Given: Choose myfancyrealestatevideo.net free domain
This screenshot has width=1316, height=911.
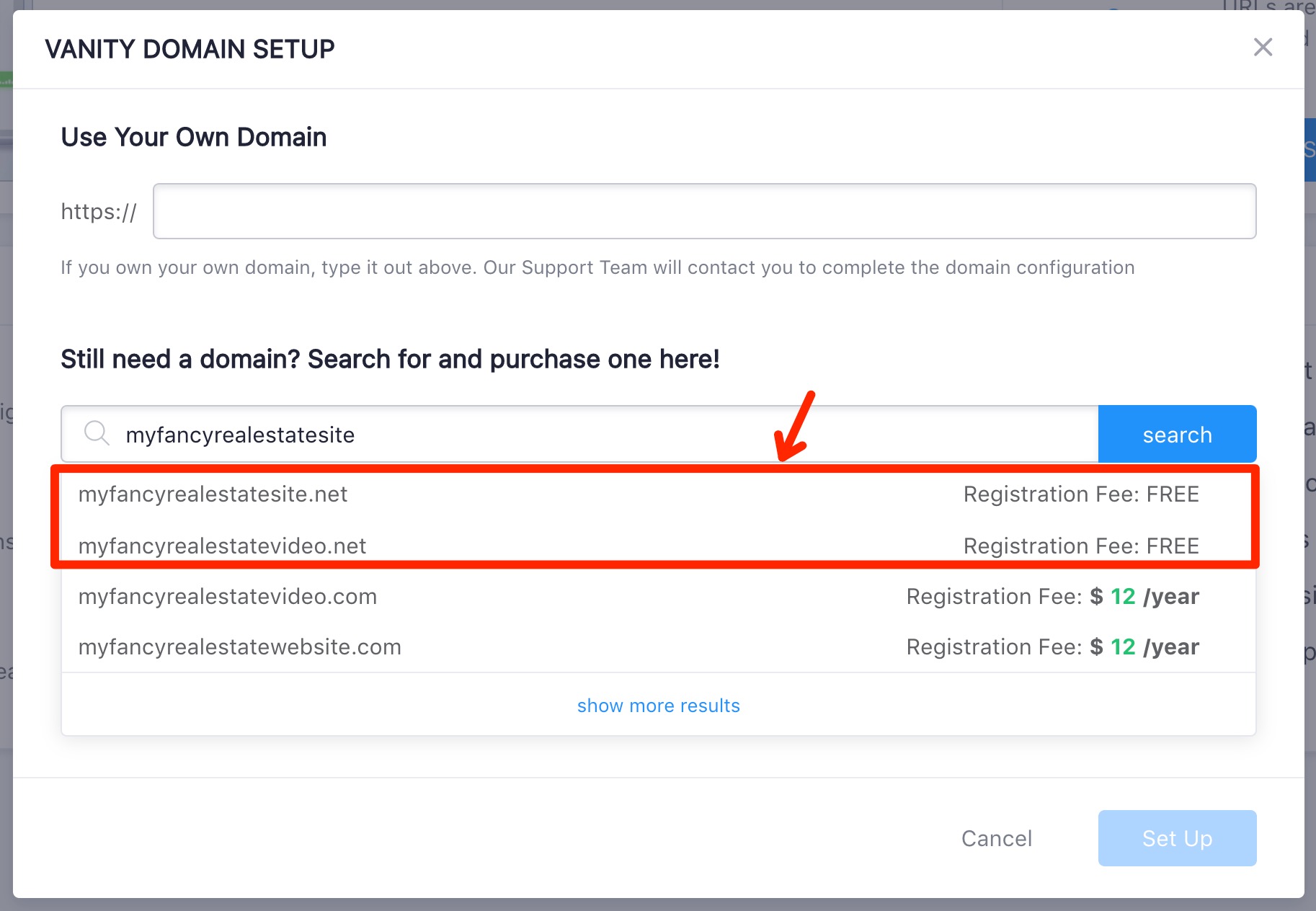Looking at the screenshot, I should (658, 546).
